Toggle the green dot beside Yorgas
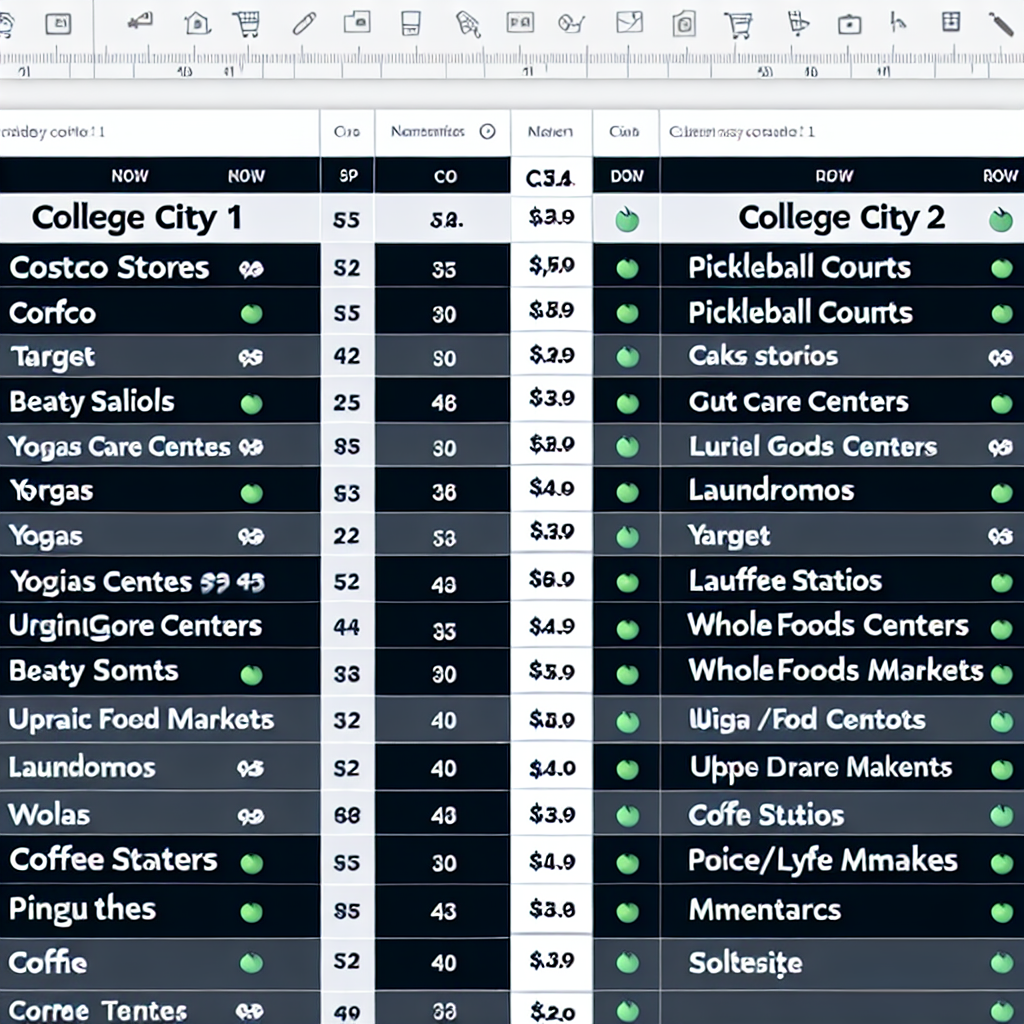Viewport: 1024px width, 1024px height. coord(251,493)
